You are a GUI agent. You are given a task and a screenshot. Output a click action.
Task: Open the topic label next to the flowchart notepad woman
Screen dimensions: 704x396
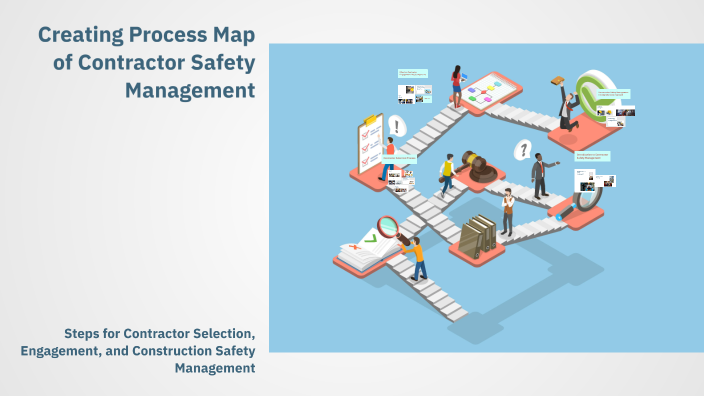coord(413,73)
